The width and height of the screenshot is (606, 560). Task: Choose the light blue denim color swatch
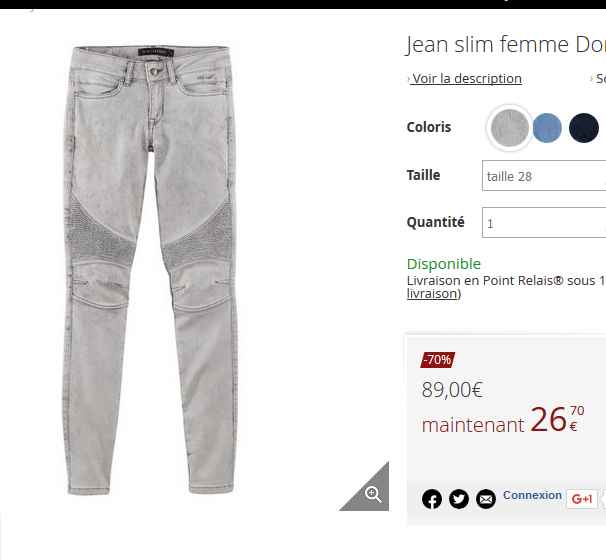pyautogui.click(x=547, y=128)
